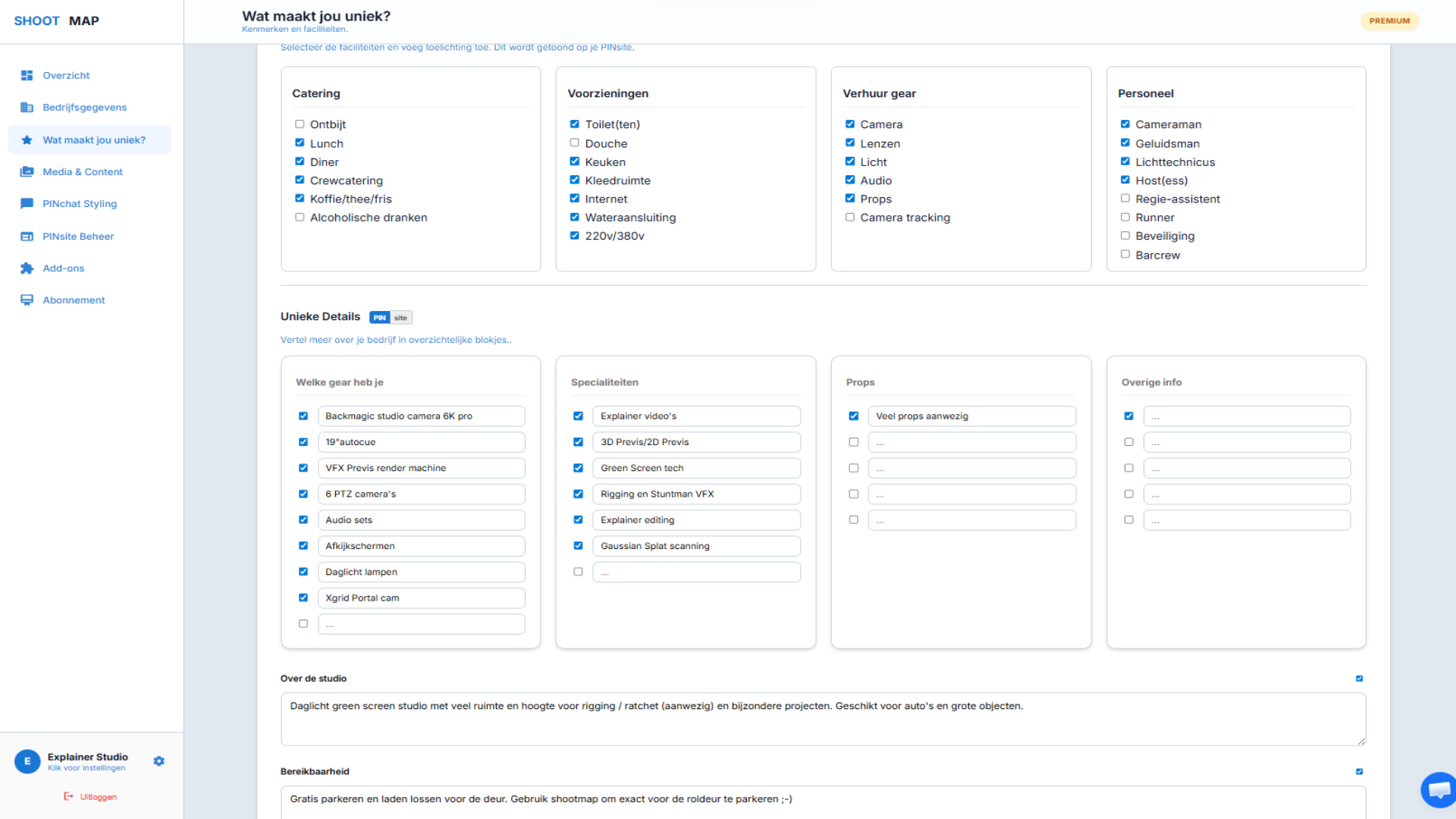
Task: Check the Douche facility option
Action: (574, 143)
